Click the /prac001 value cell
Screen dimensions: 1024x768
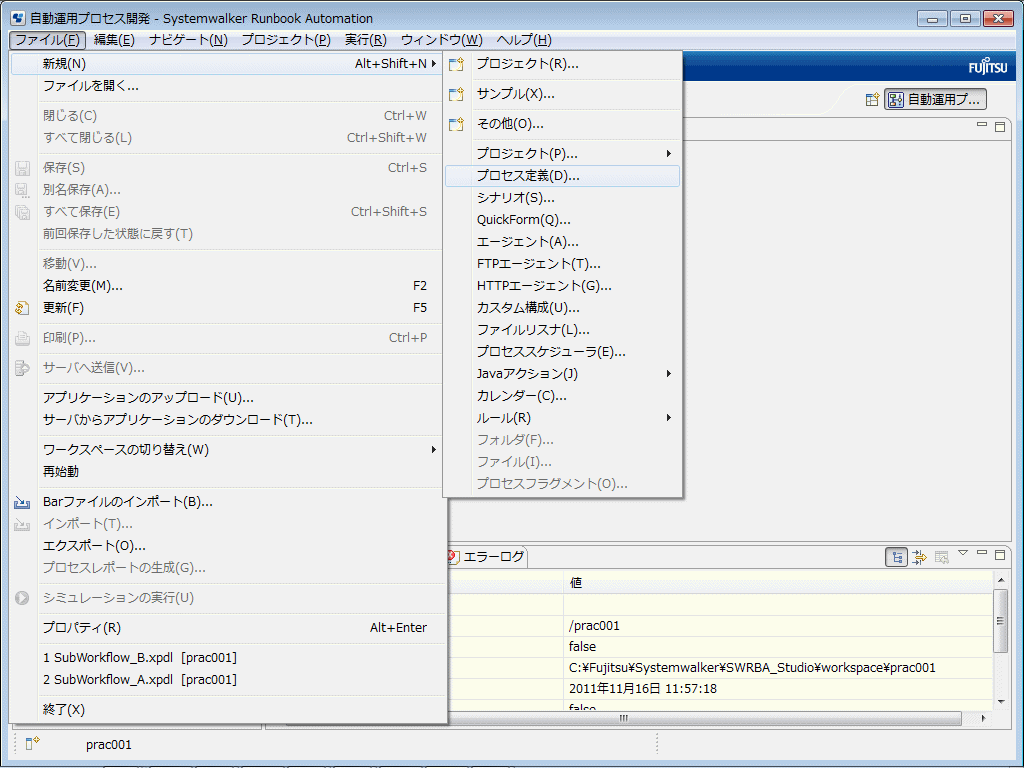(x=777, y=626)
